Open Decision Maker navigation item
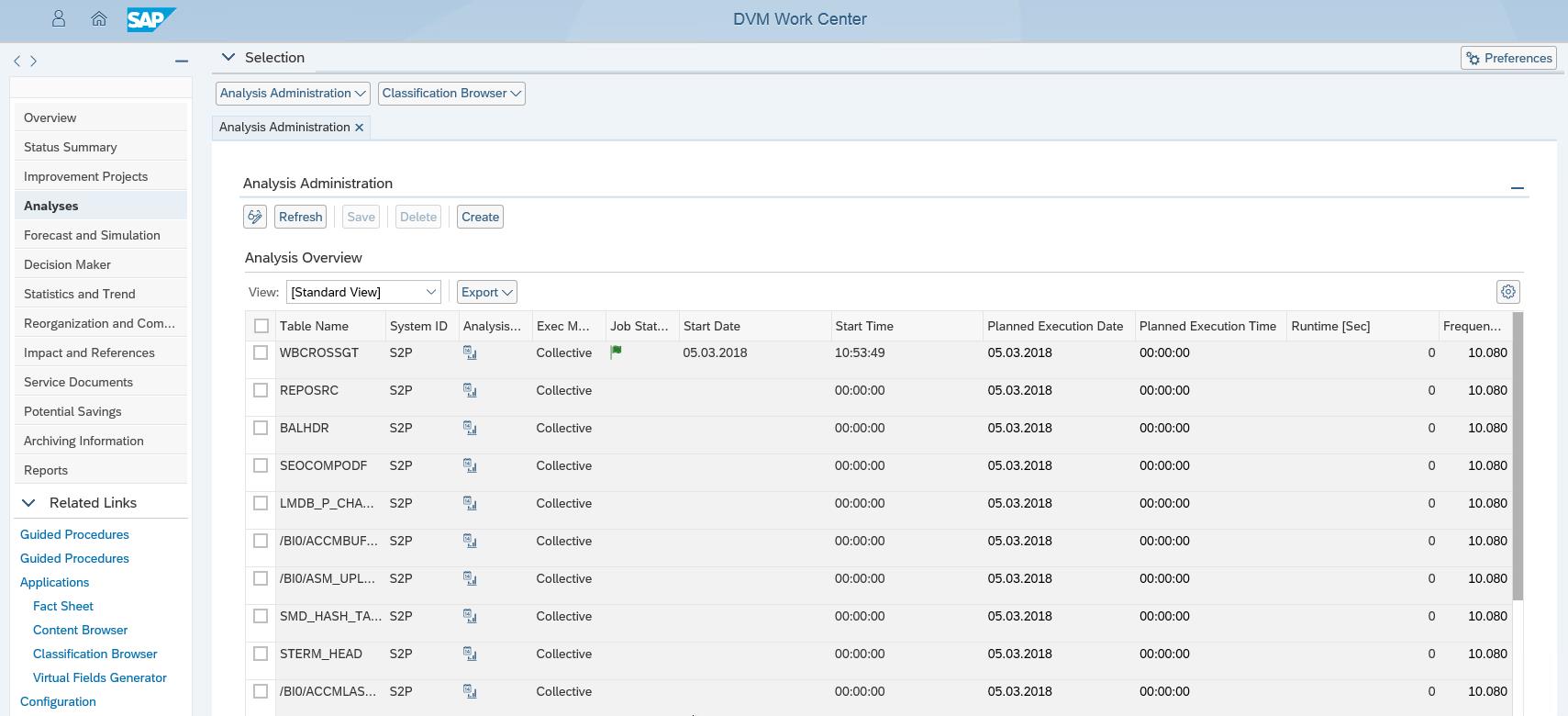1568x716 pixels. pos(101,264)
